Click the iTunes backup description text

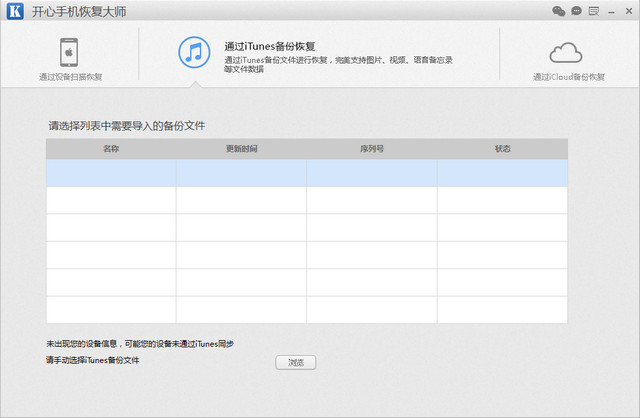click(338, 64)
